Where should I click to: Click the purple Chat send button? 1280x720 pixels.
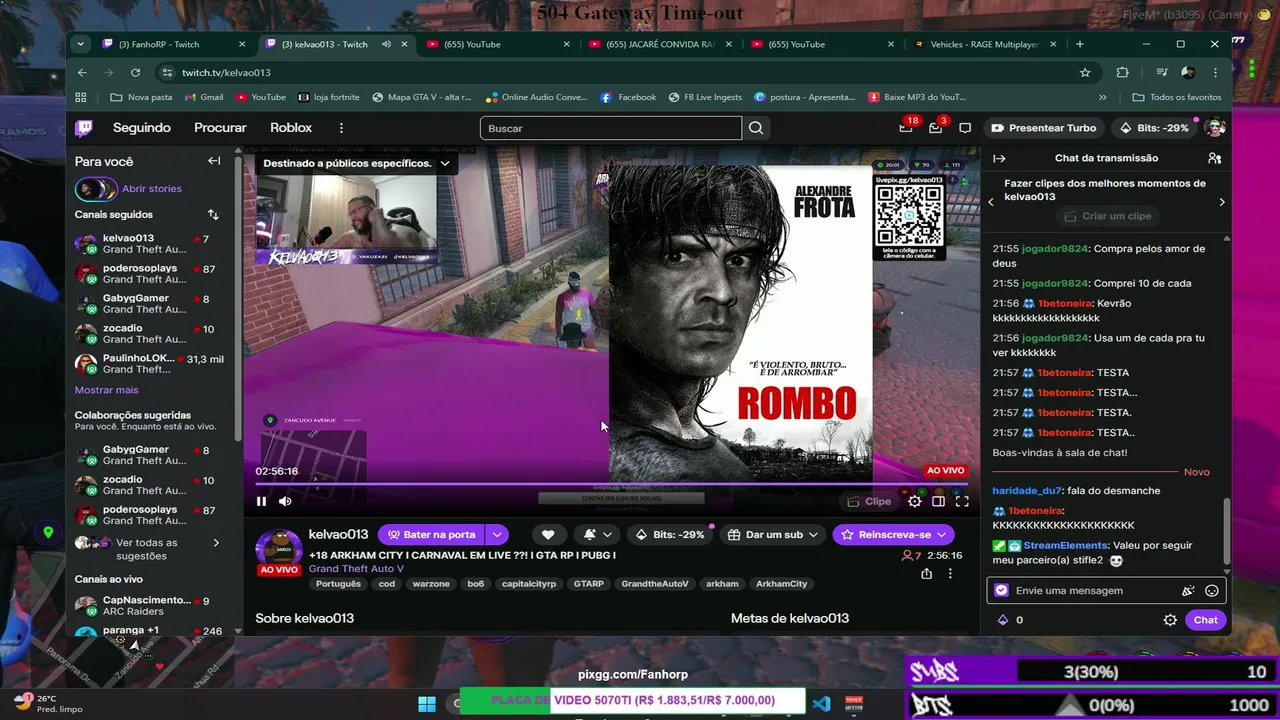1206,620
